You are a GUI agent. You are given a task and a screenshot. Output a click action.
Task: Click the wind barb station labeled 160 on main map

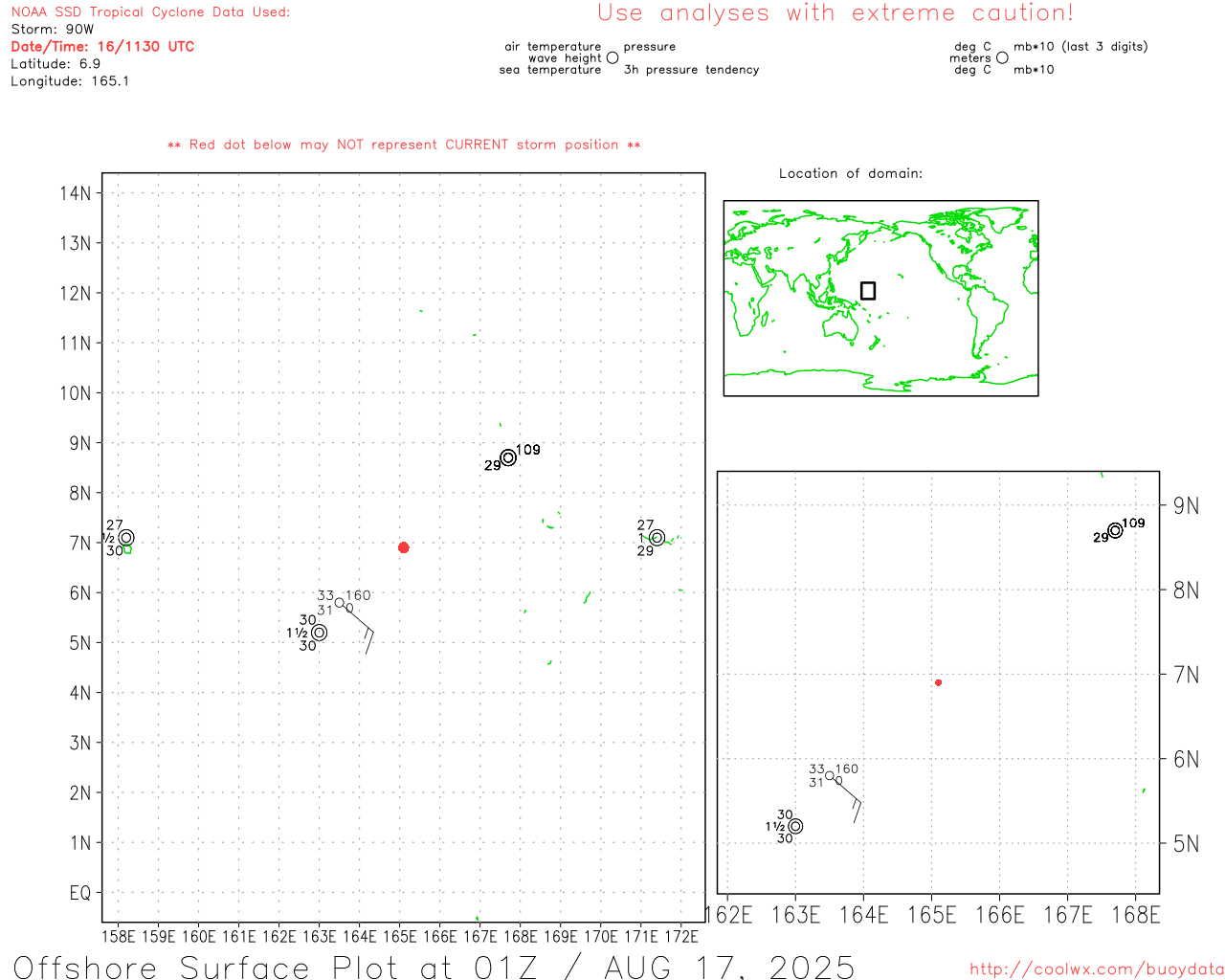coord(339,602)
